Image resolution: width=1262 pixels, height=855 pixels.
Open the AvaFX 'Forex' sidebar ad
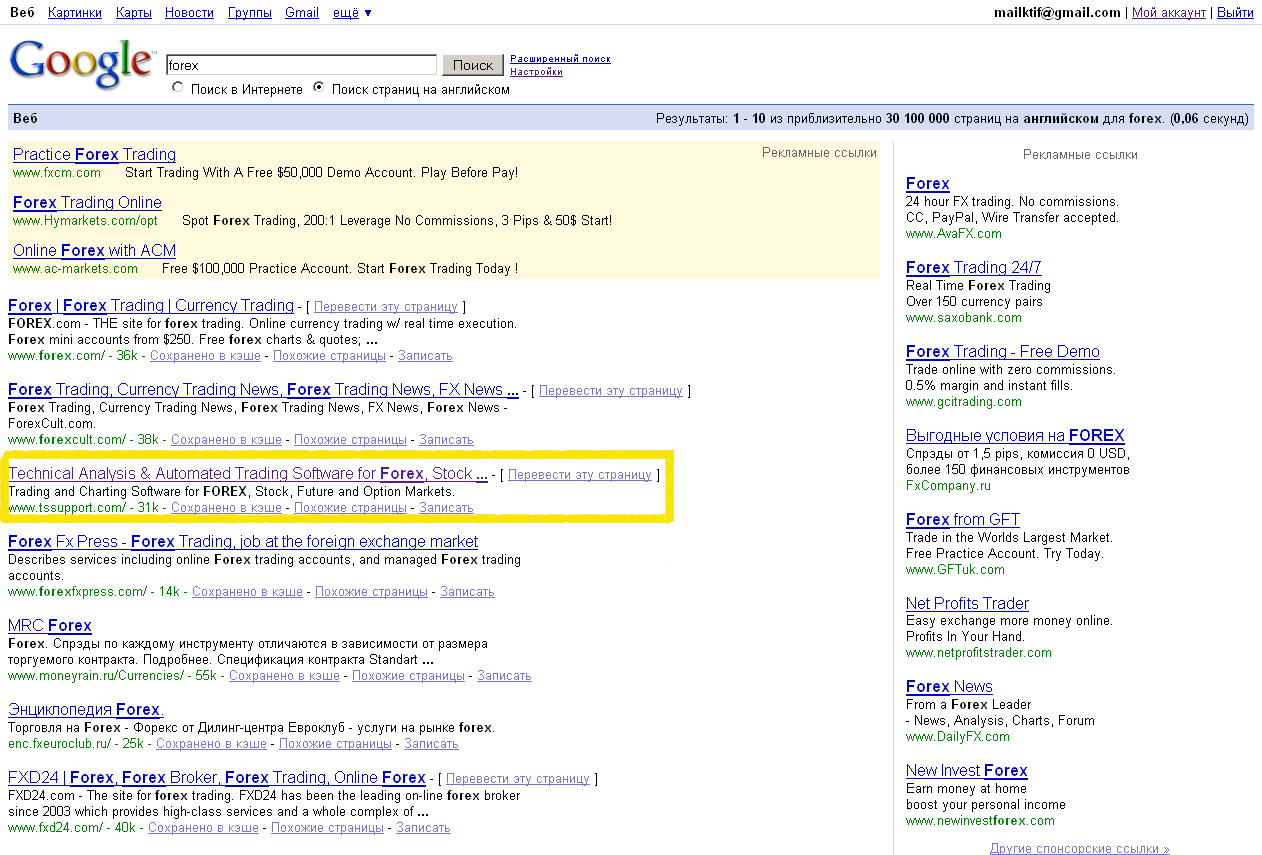928,184
